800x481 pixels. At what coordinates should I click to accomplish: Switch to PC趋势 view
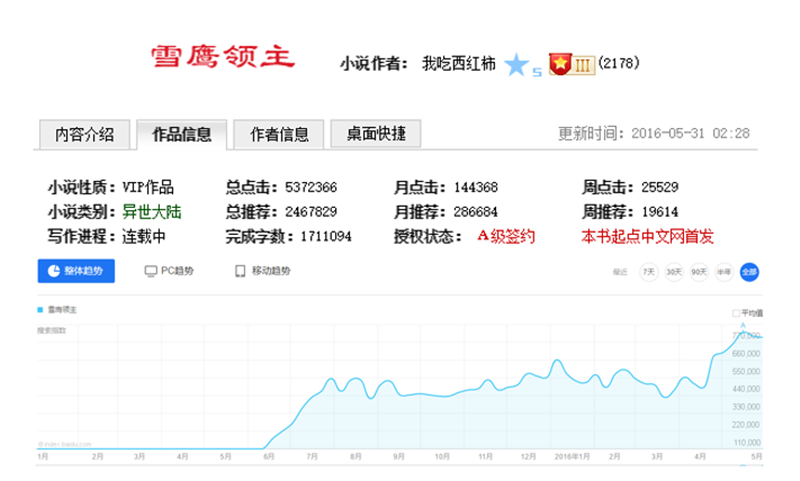(x=169, y=271)
